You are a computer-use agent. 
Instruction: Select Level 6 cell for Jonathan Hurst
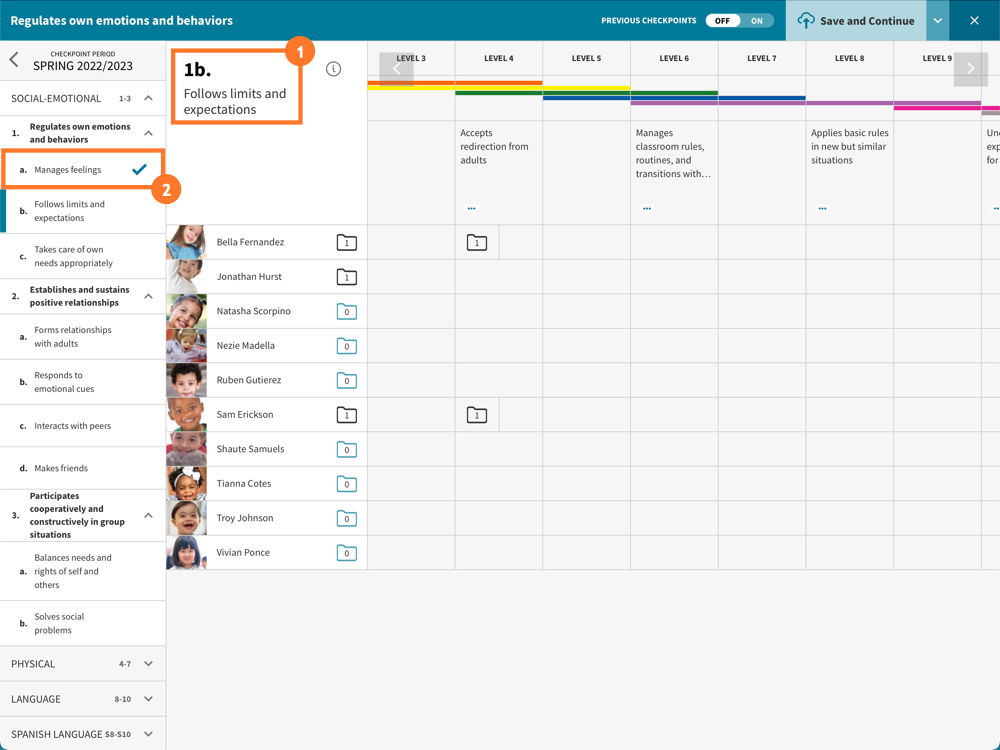pos(674,277)
